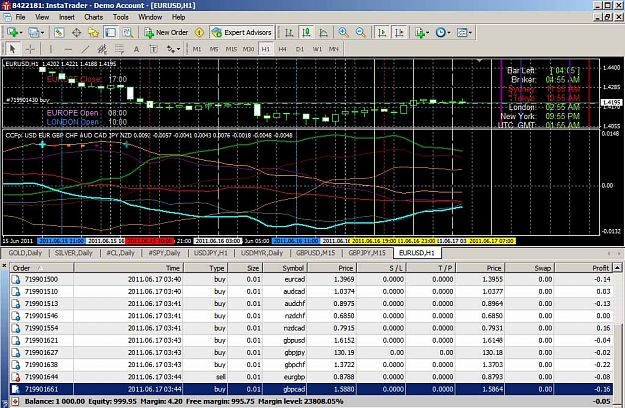Toggle Expert Advisors on or off
Screen dimensions: 625x408
(242, 33)
